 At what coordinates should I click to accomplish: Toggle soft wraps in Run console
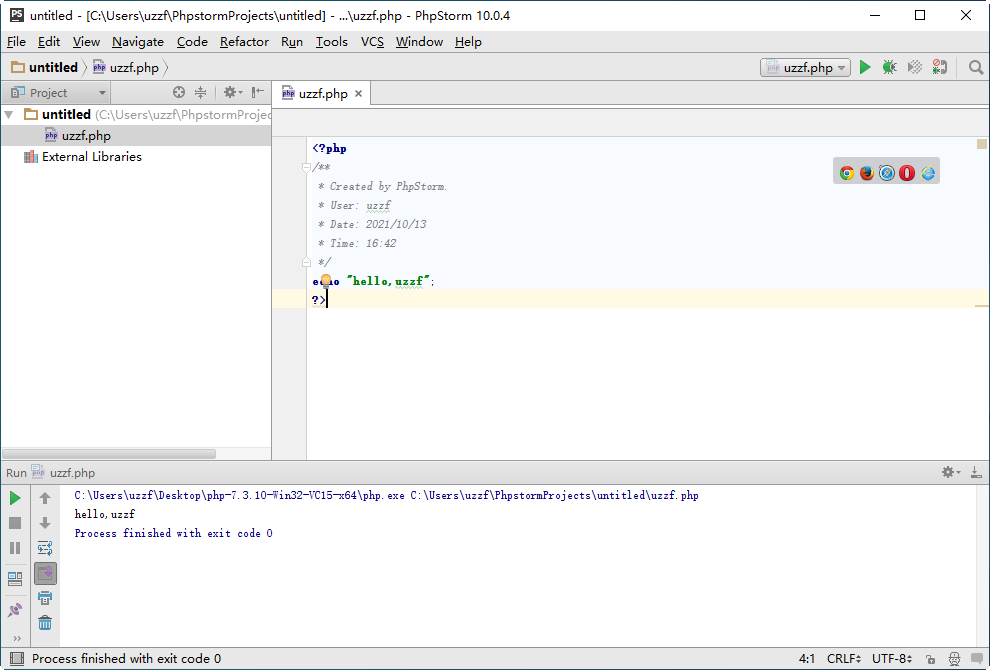pos(45,548)
